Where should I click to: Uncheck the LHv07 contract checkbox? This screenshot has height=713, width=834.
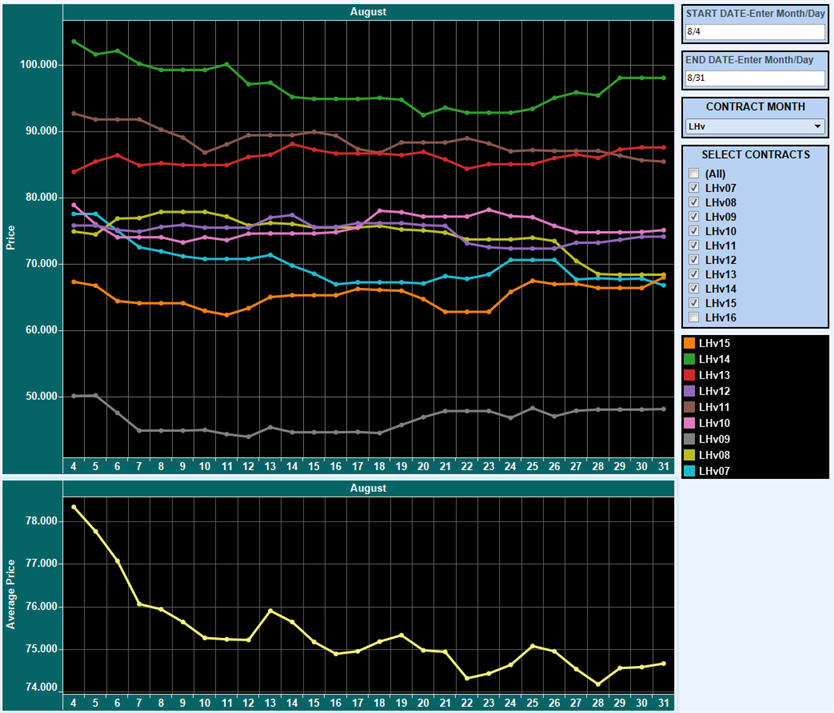point(694,188)
